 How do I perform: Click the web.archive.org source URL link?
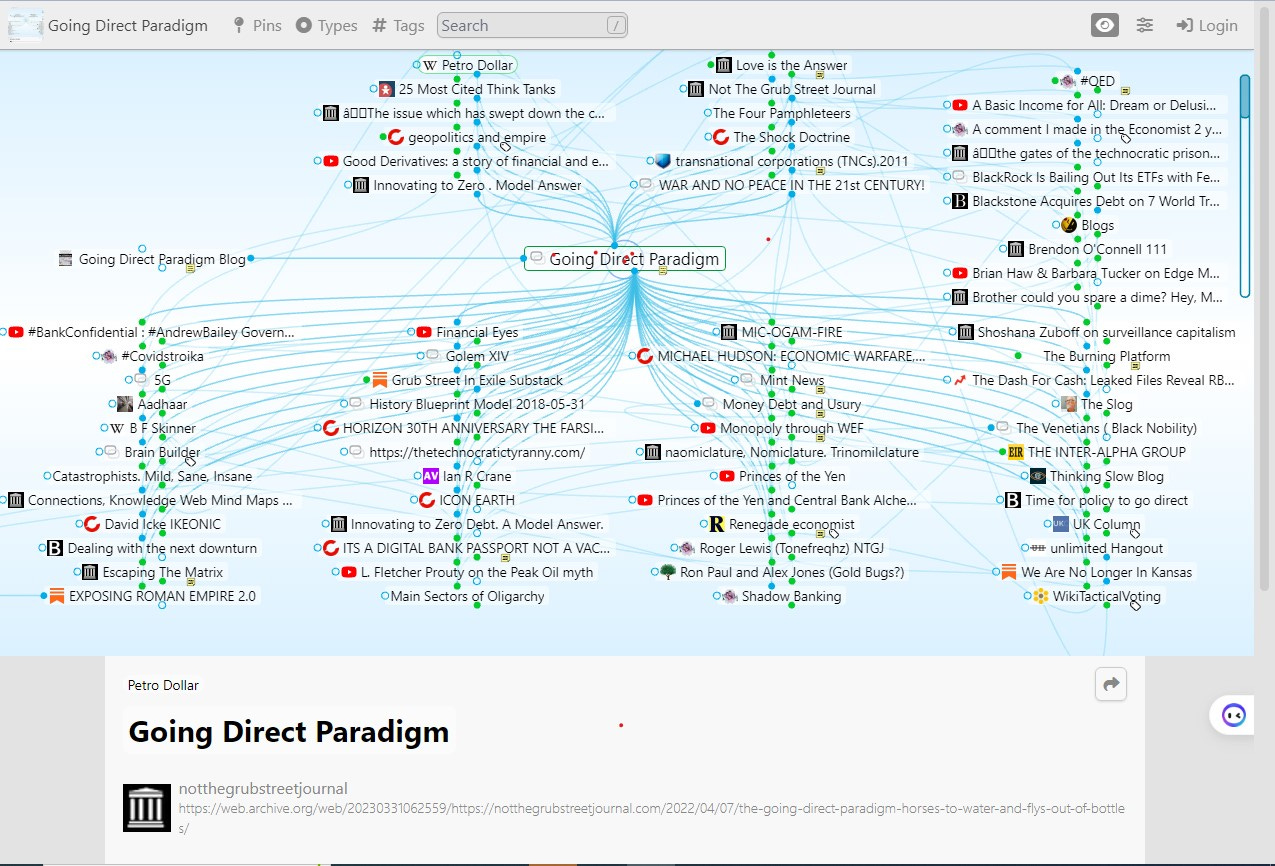point(651,817)
